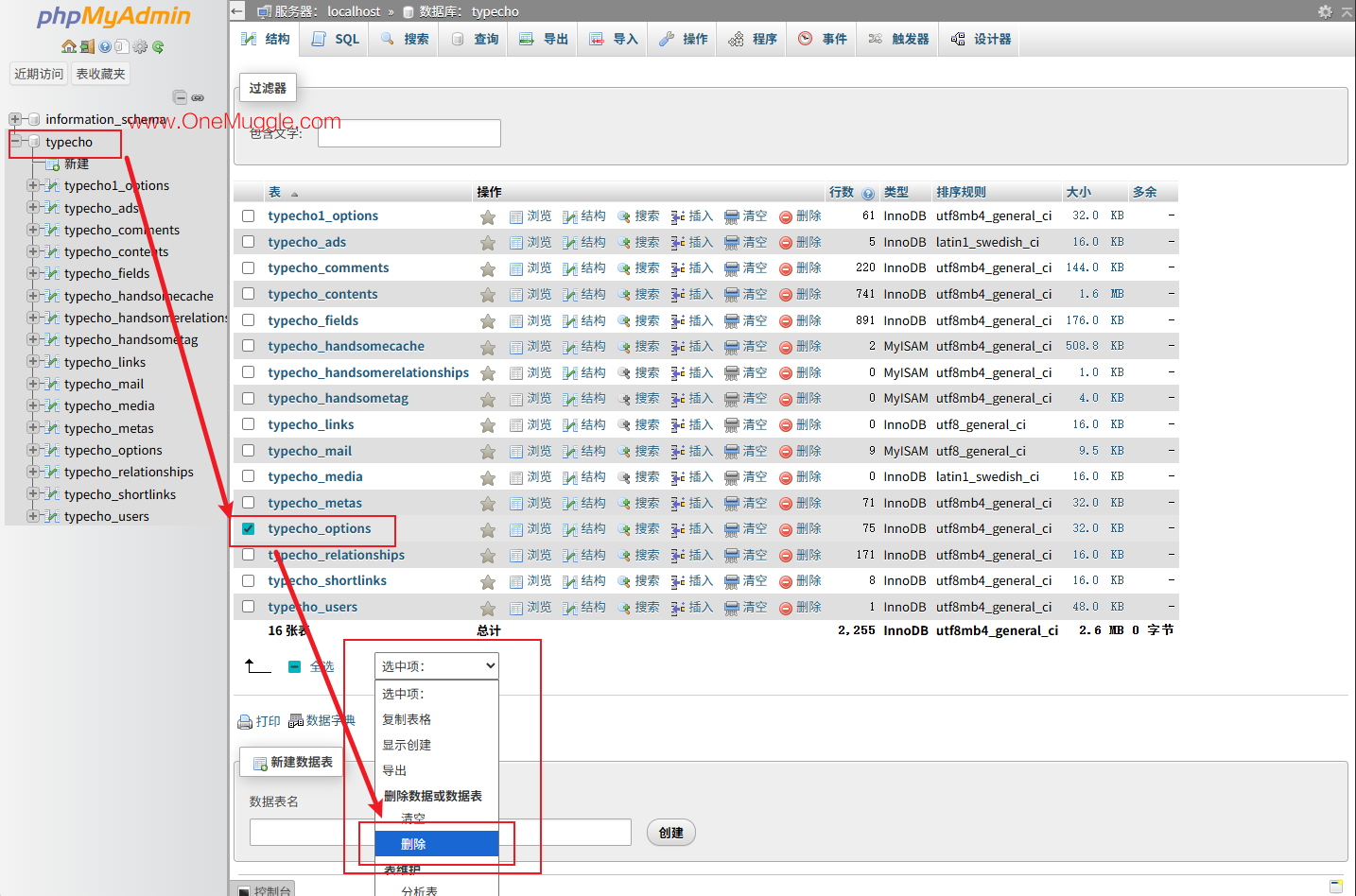Click 创建 create table button

point(671,833)
